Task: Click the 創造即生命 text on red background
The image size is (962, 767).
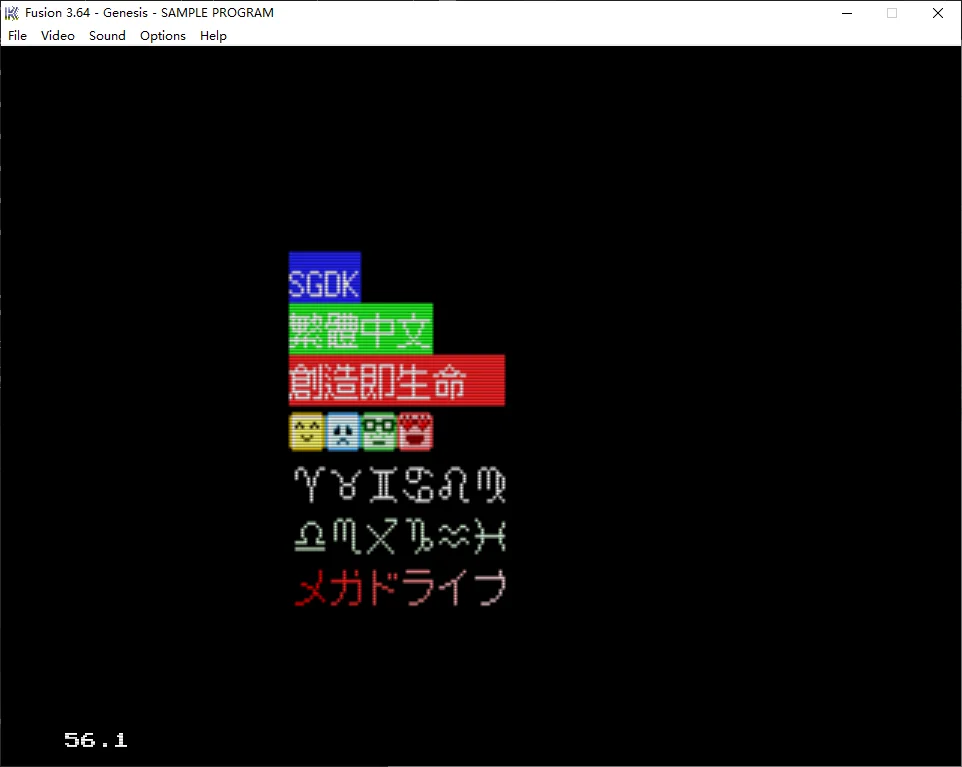Action: point(378,381)
